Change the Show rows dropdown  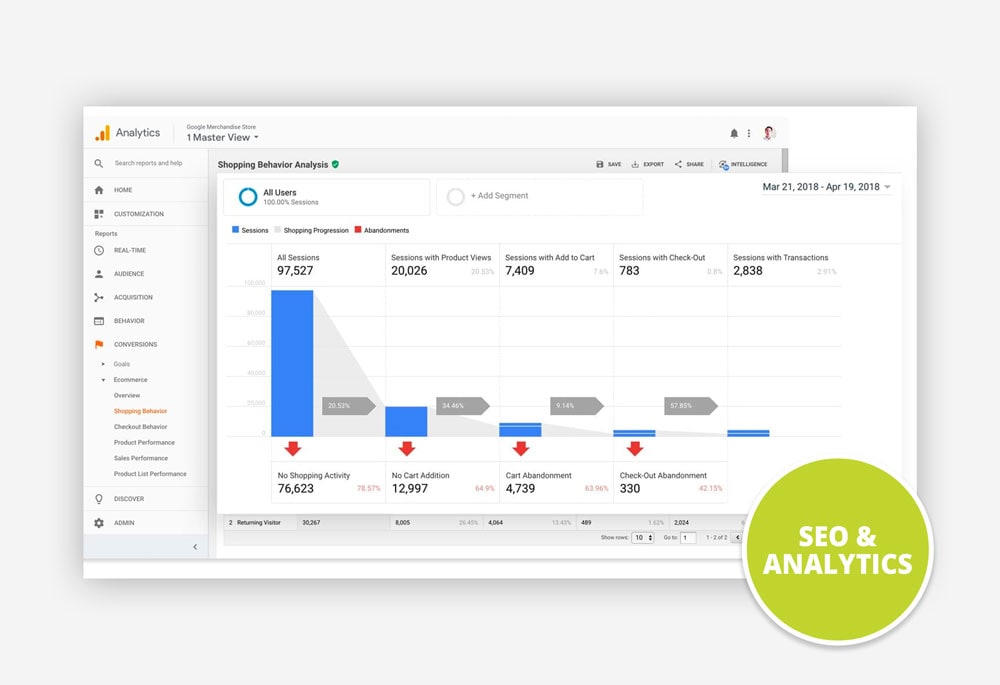click(642, 538)
